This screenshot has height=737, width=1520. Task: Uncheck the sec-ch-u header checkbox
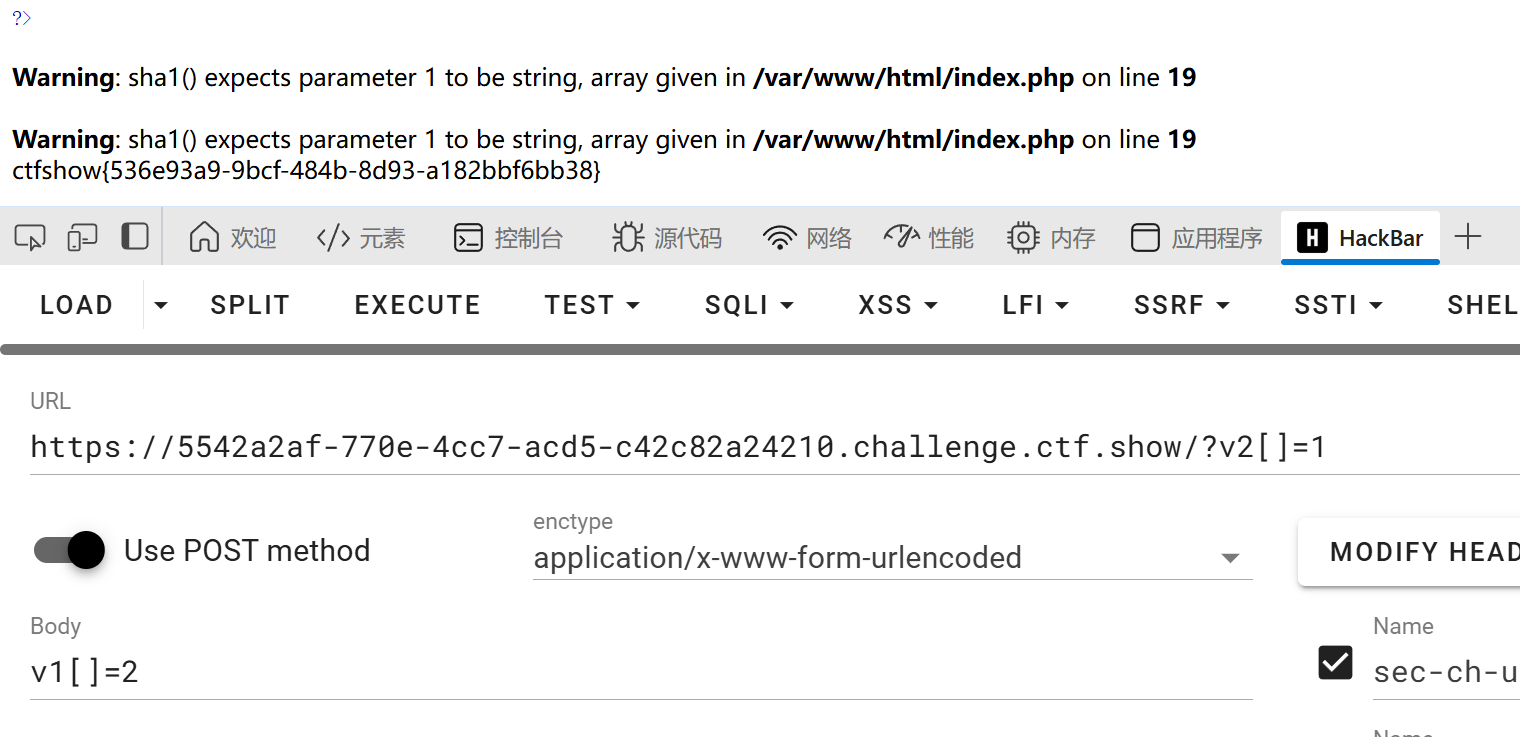coord(1336,662)
